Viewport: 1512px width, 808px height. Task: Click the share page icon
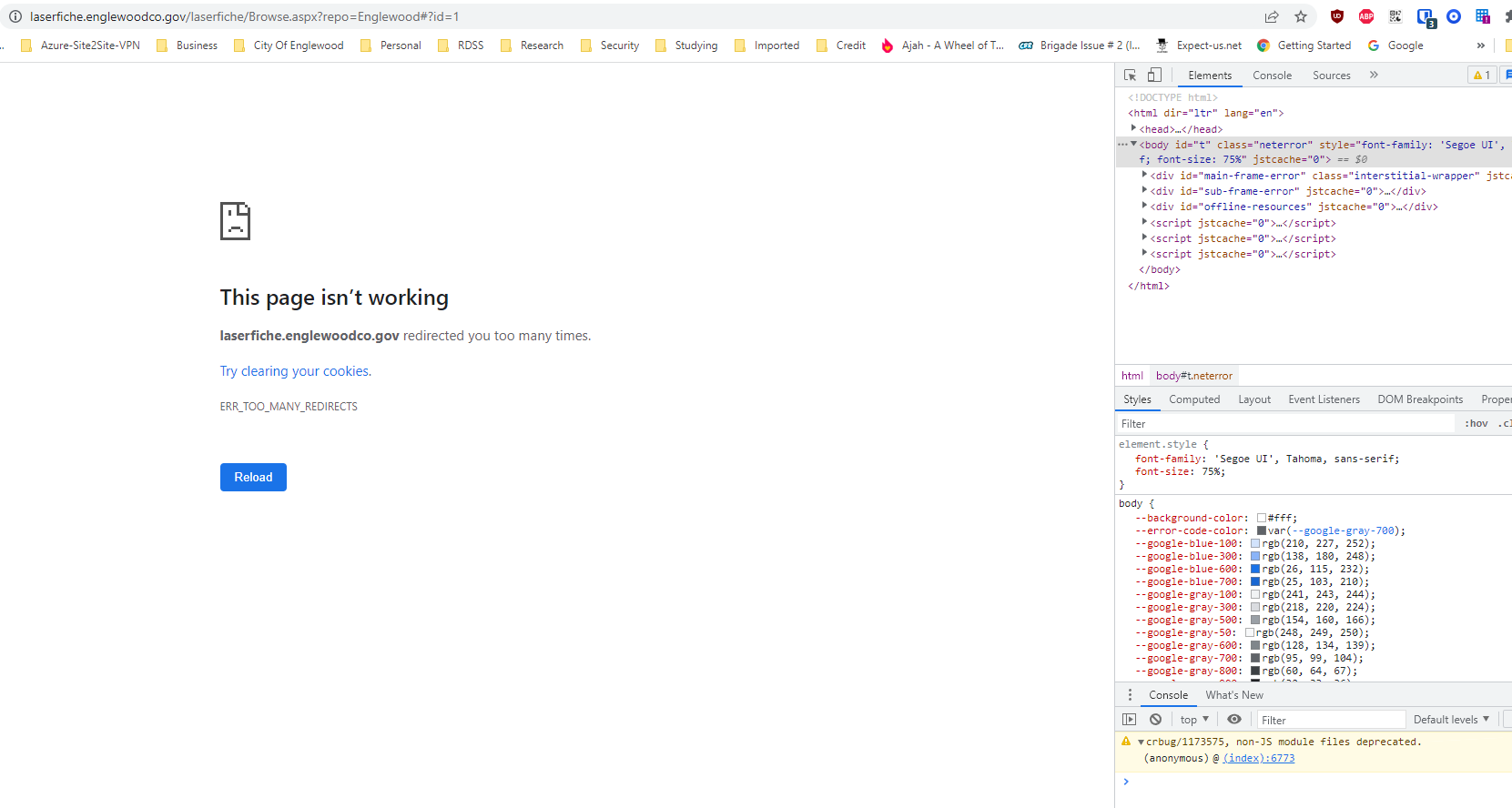[1272, 16]
